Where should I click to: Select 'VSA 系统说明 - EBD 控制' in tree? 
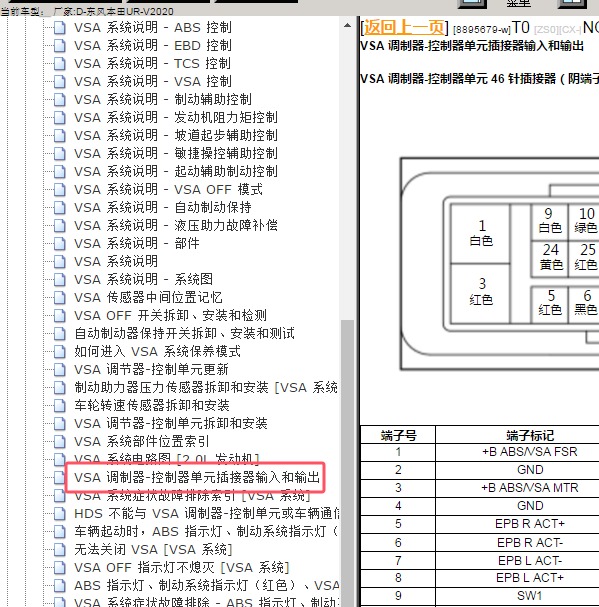(153, 45)
